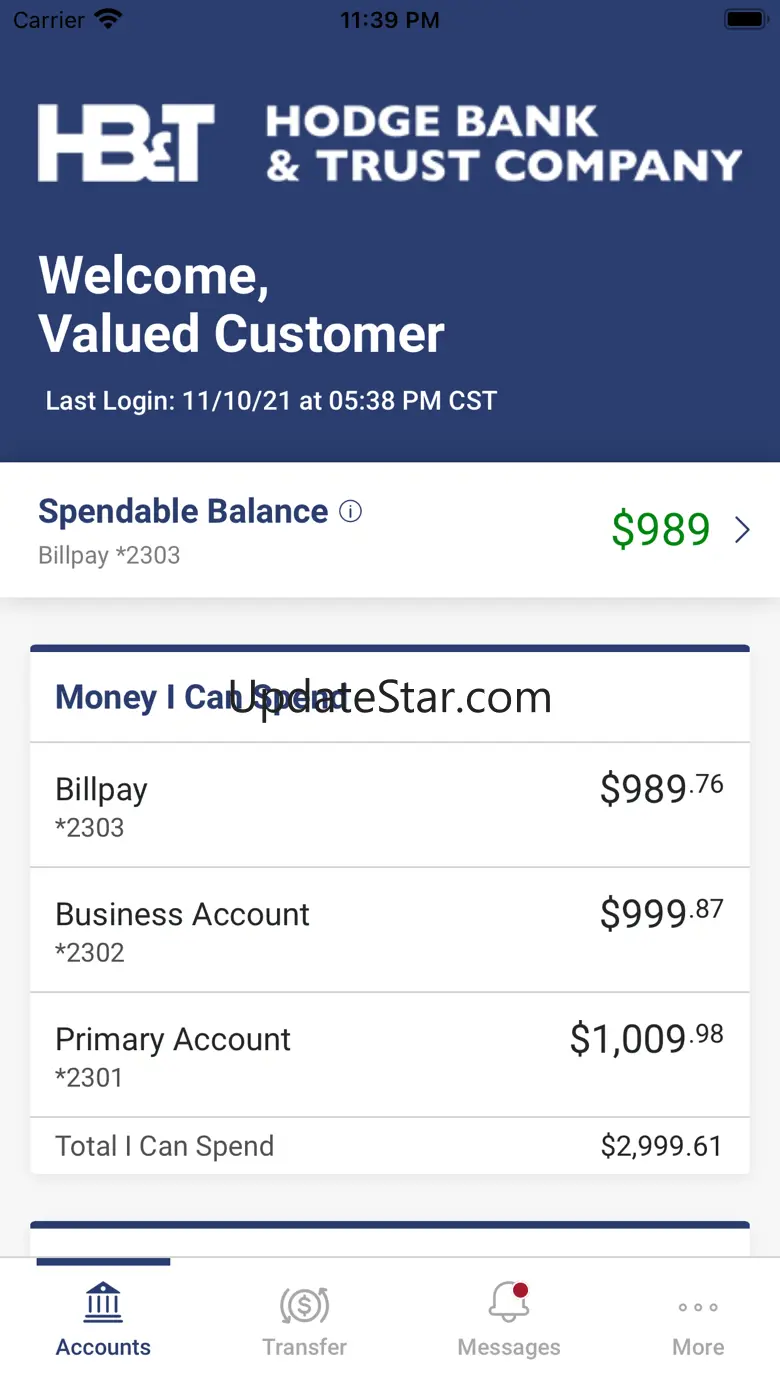The height and width of the screenshot is (1387, 780).
Task: Click the HB&T logo
Action: click(x=127, y=143)
